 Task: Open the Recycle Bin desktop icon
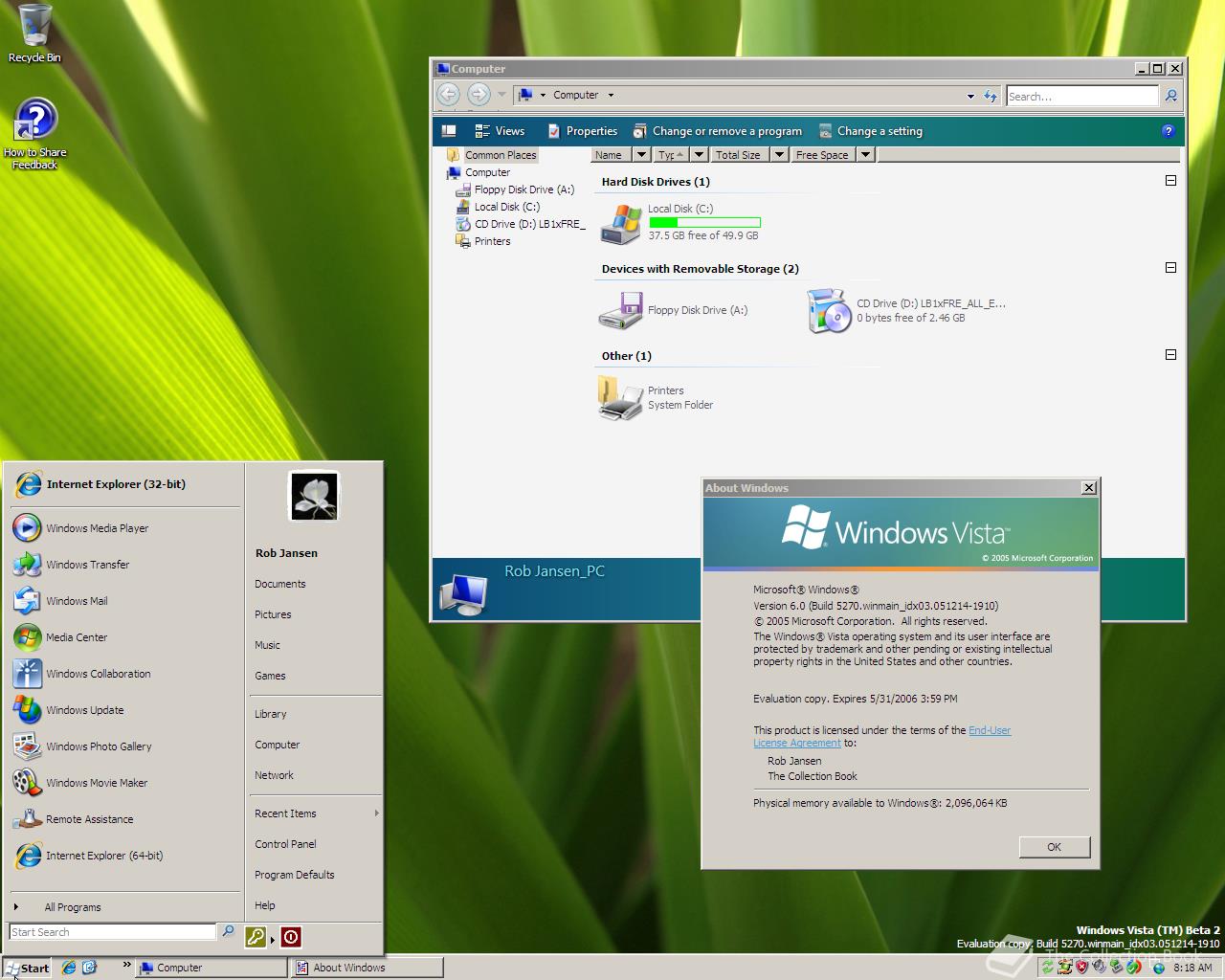tap(33, 33)
